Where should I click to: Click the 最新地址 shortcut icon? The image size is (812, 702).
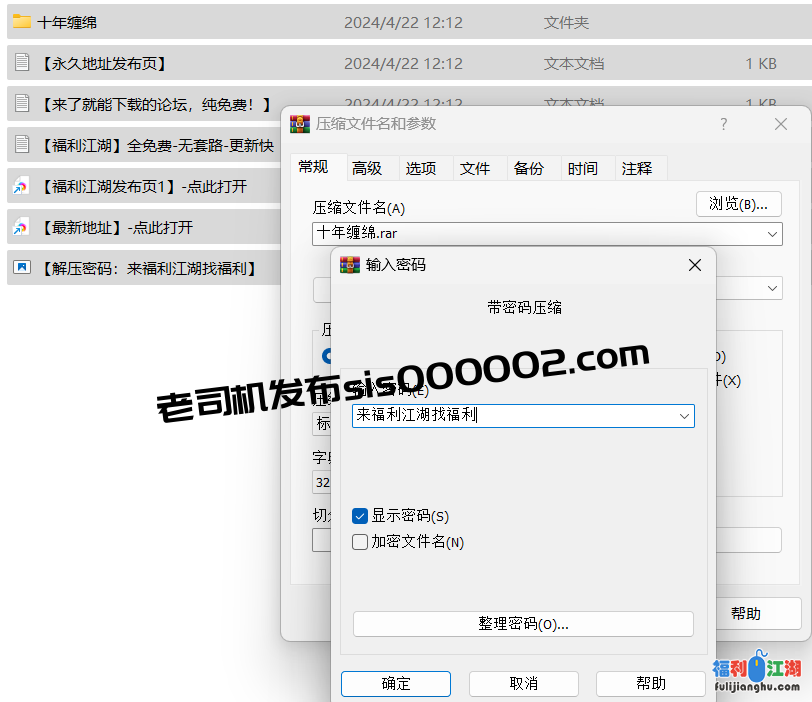[22, 227]
